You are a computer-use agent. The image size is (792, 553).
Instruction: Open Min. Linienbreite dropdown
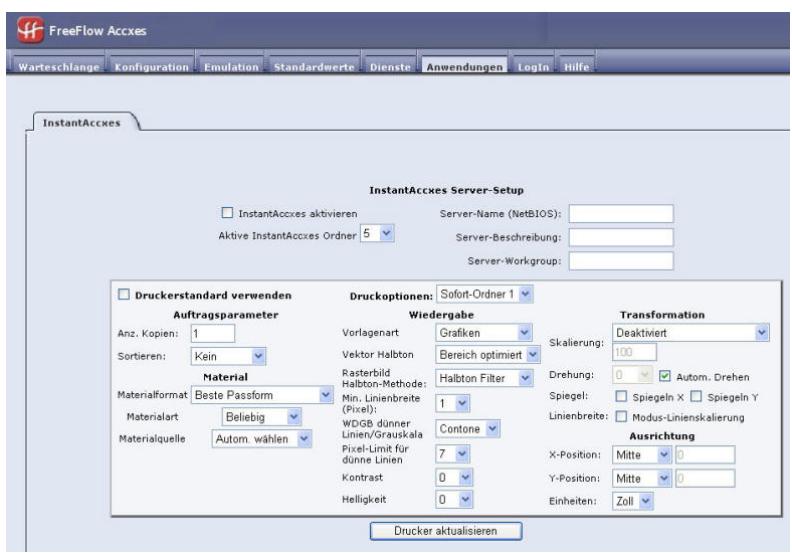coord(453,403)
